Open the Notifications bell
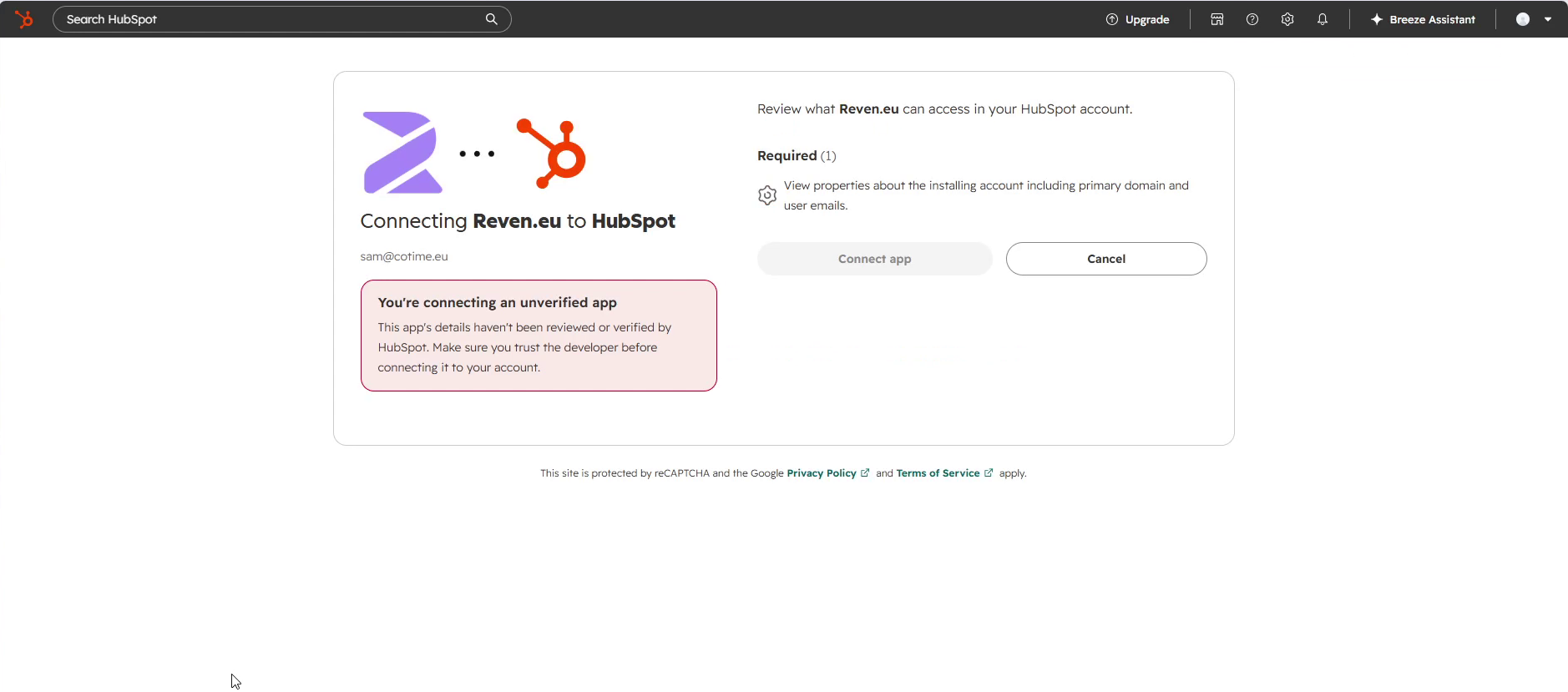1568x692 pixels. [x=1322, y=19]
